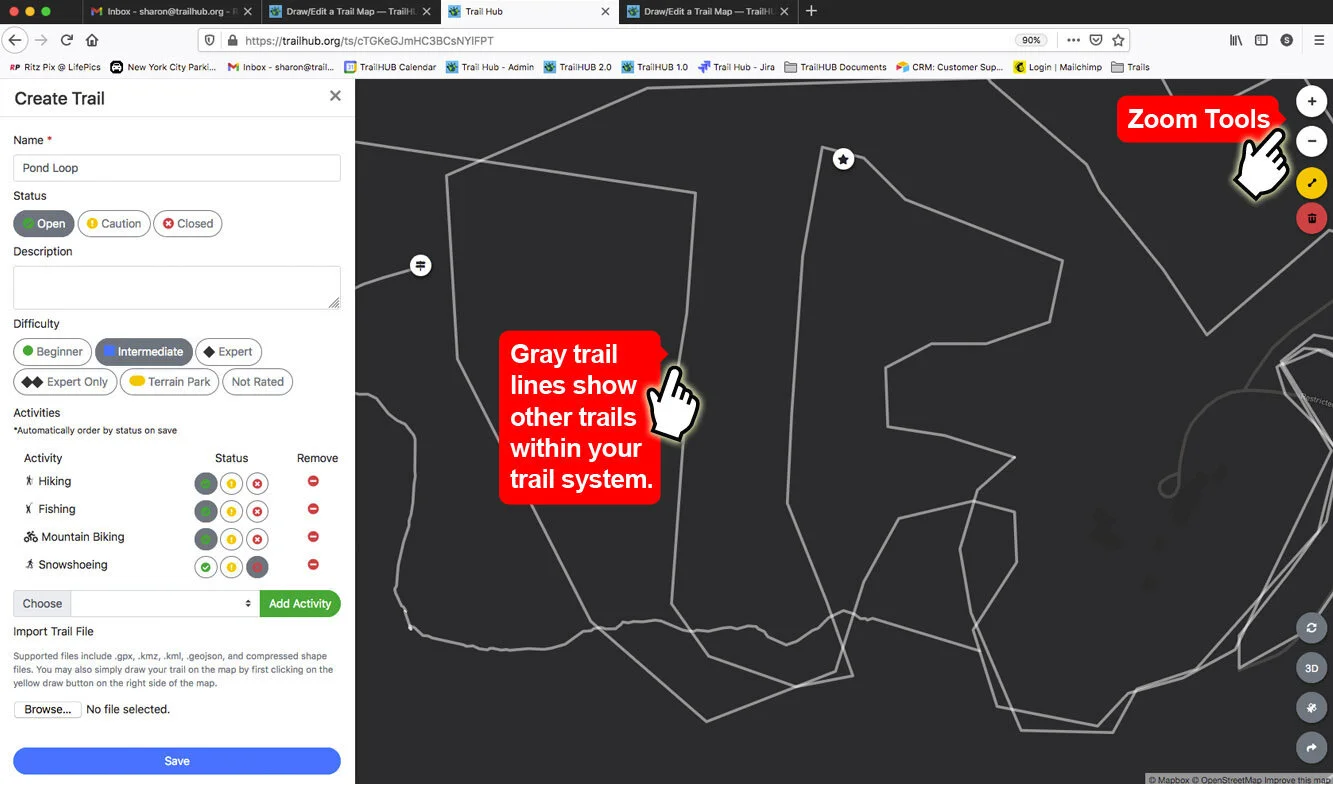Image resolution: width=1333 pixels, height=785 pixels.
Task: Click the red trash delete button
Action: (x=1312, y=218)
